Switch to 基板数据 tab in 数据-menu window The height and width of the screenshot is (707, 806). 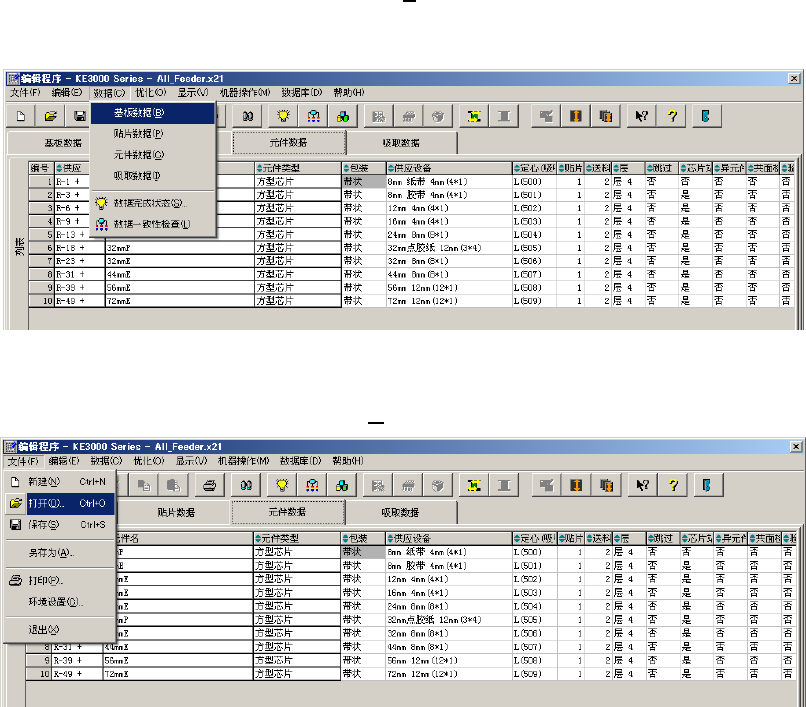click(63, 143)
